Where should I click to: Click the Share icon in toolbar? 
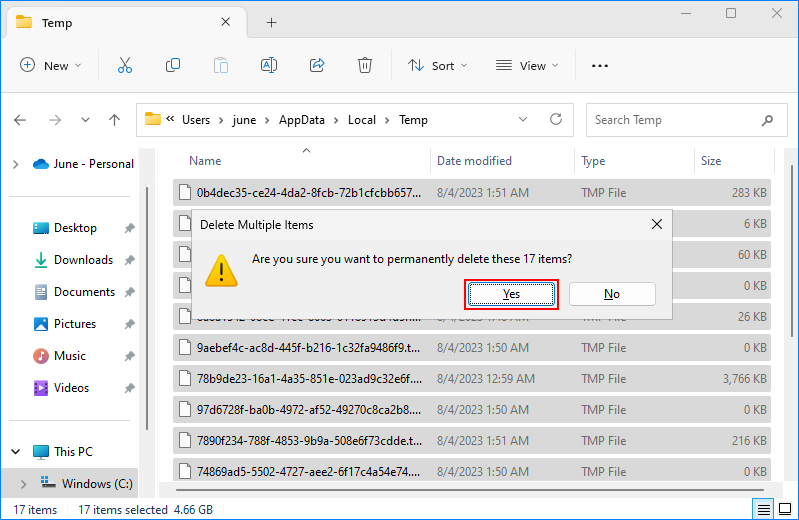(317, 65)
